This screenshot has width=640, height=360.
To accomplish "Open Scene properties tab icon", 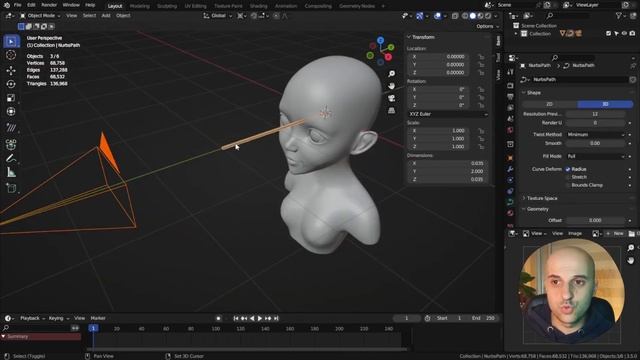I will [x=510, y=119].
